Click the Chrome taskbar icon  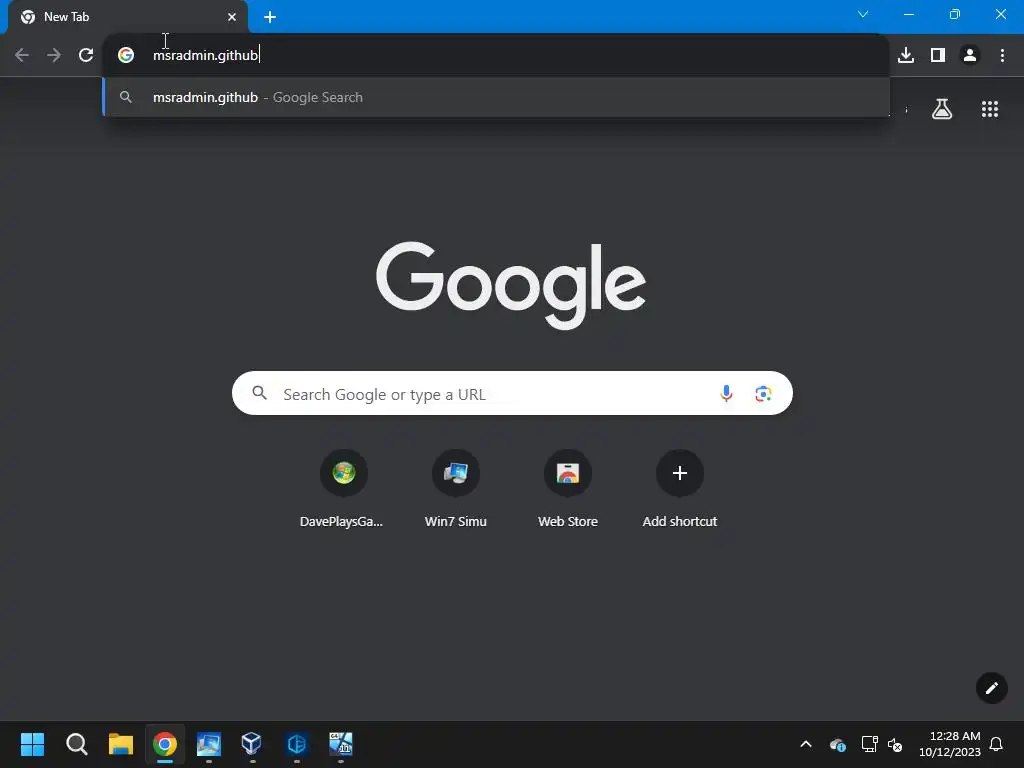[x=165, y=744]
